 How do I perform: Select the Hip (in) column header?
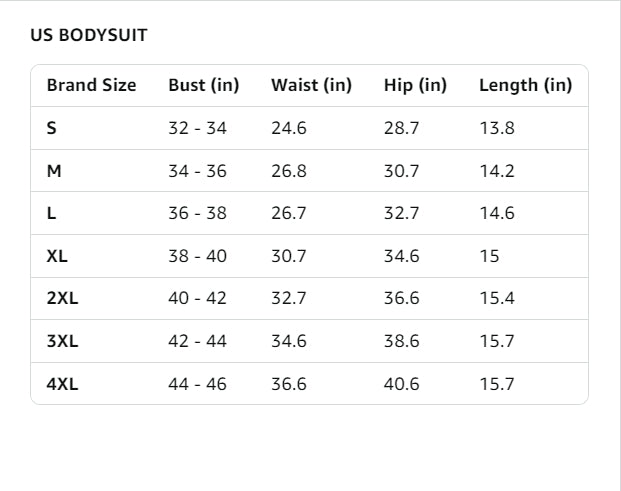[415, 85]
